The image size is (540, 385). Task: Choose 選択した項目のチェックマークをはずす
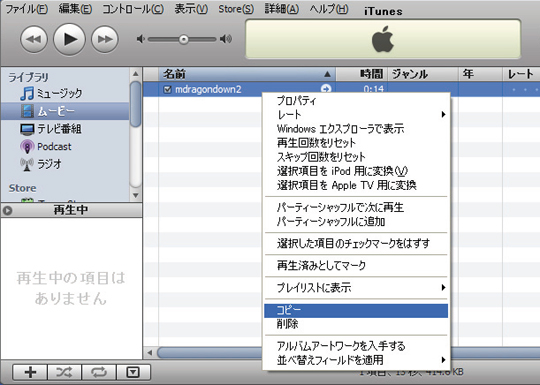(x=356, y=243)
